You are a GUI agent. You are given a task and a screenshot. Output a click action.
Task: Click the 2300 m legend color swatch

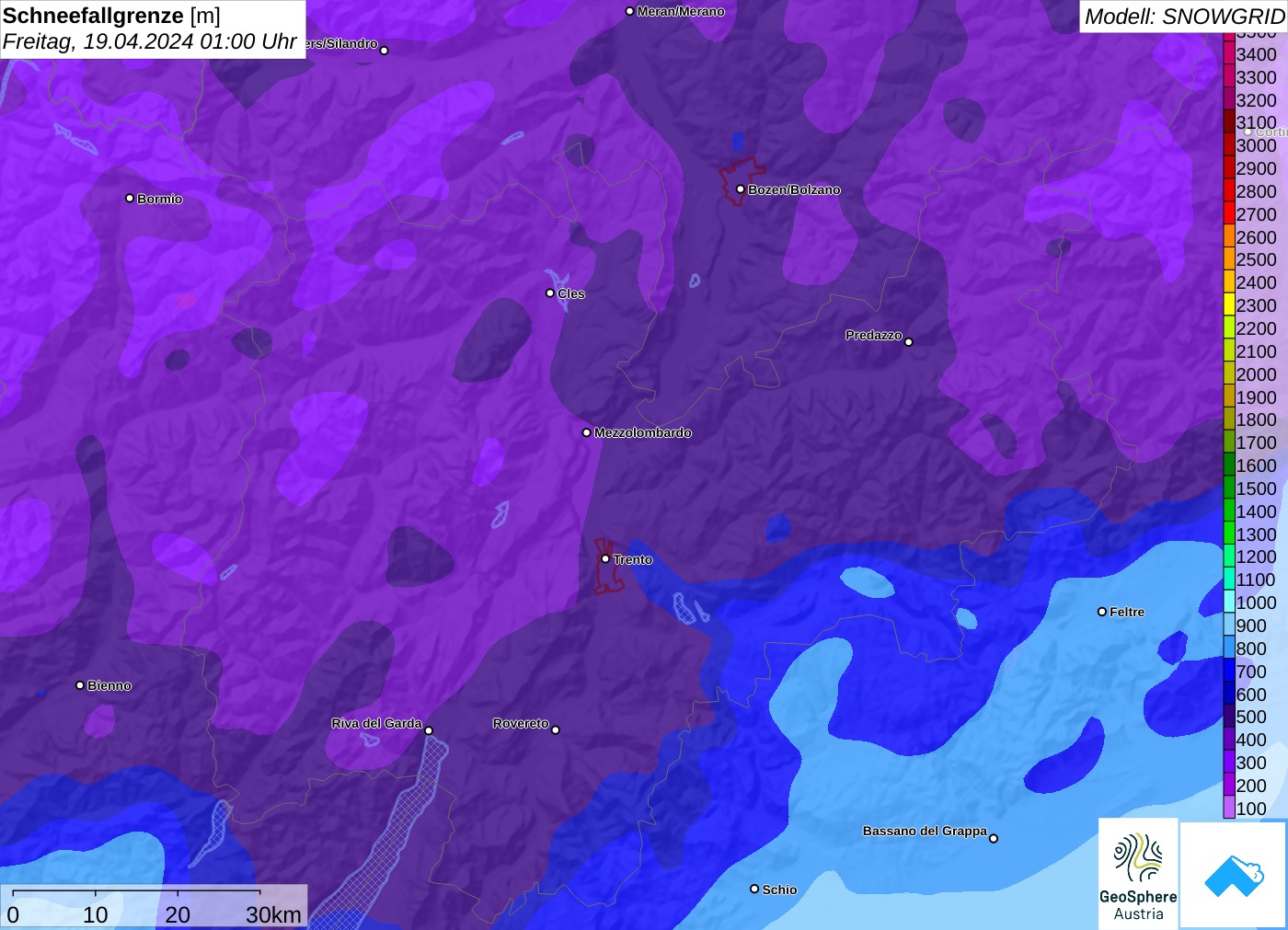click(x=1229, y=305)
